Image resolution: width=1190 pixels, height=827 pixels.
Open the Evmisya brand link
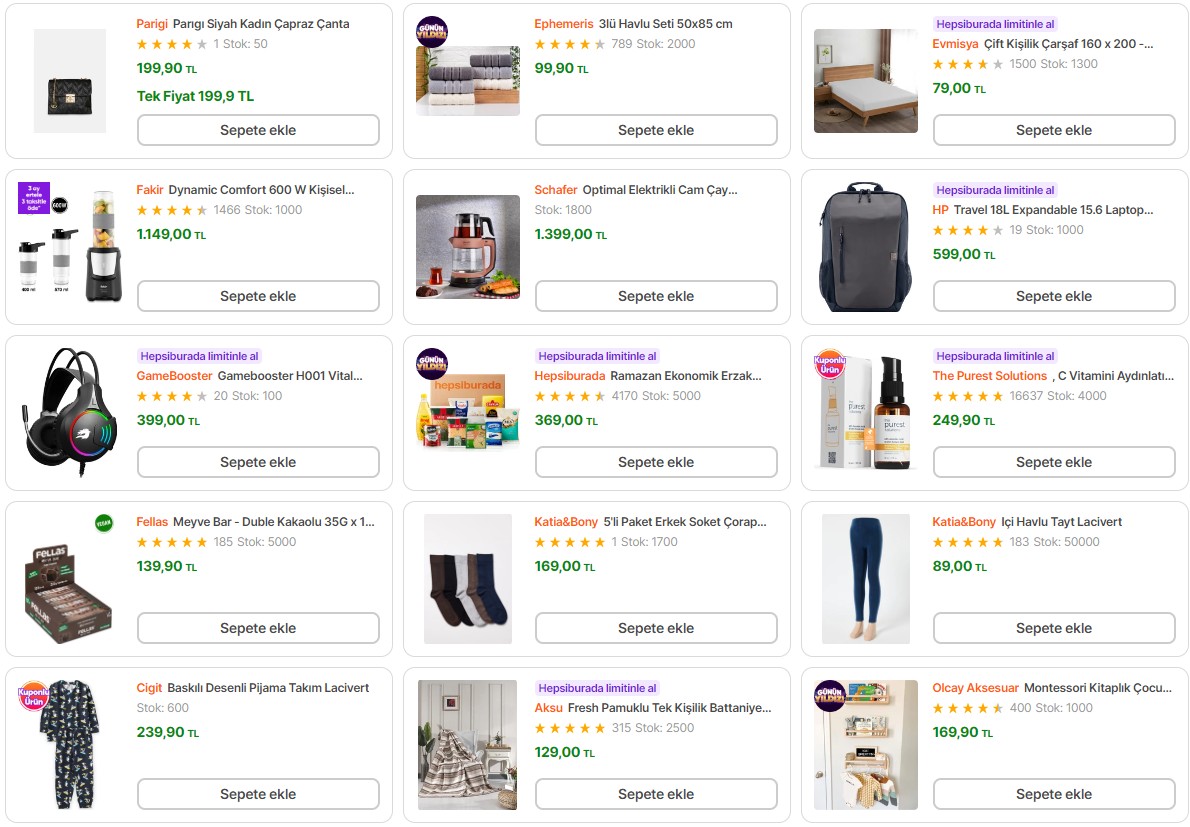click(x=955, y=44)
